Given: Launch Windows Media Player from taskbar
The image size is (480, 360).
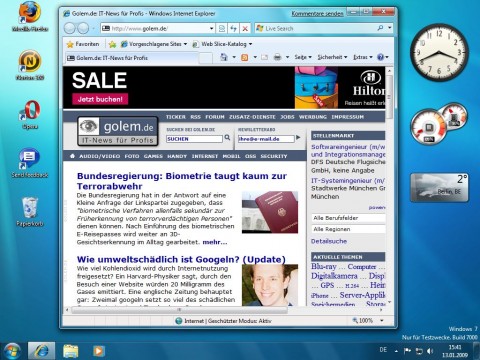Looking at the screenshot, I should 98,351.
